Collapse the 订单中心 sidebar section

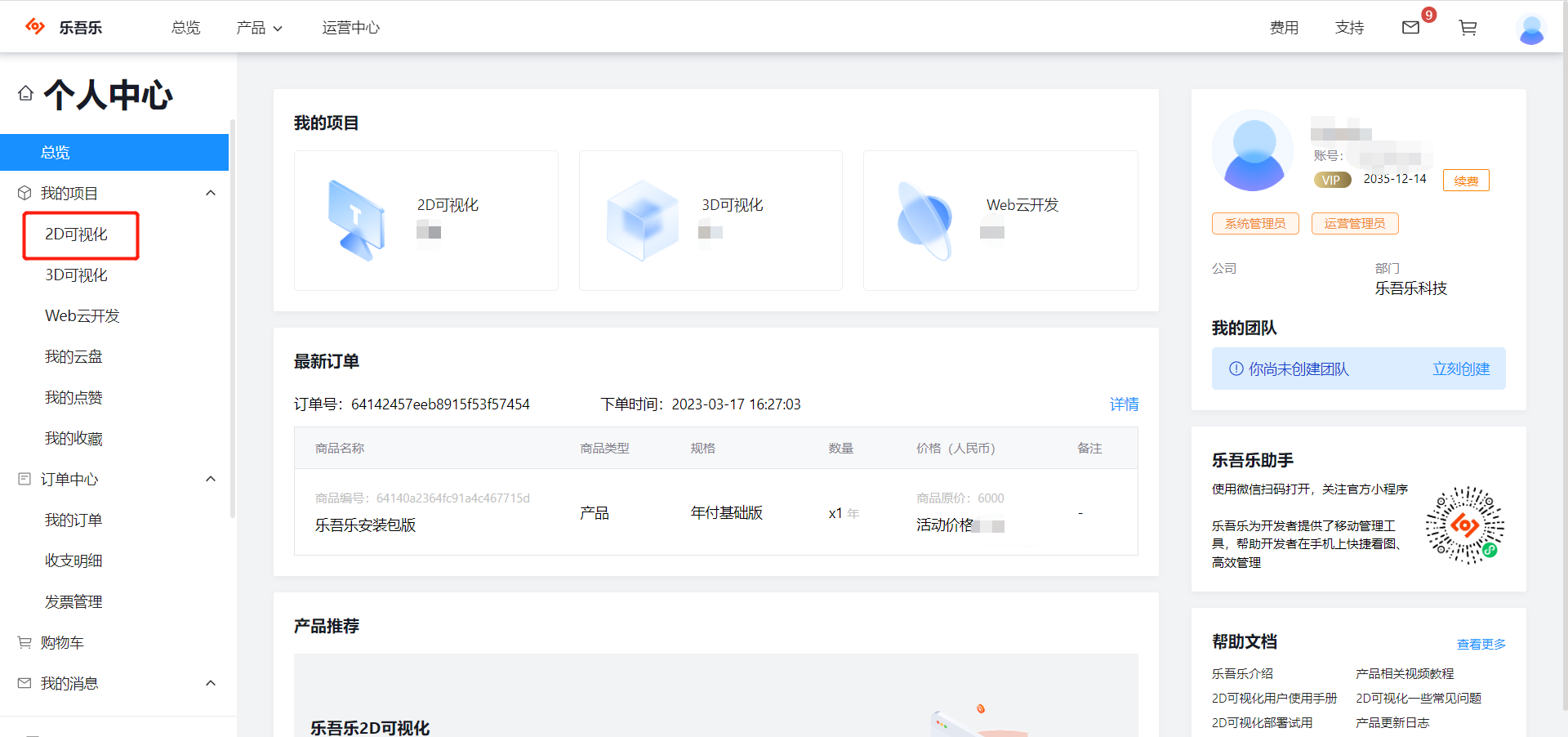click(x=211, y=479)
